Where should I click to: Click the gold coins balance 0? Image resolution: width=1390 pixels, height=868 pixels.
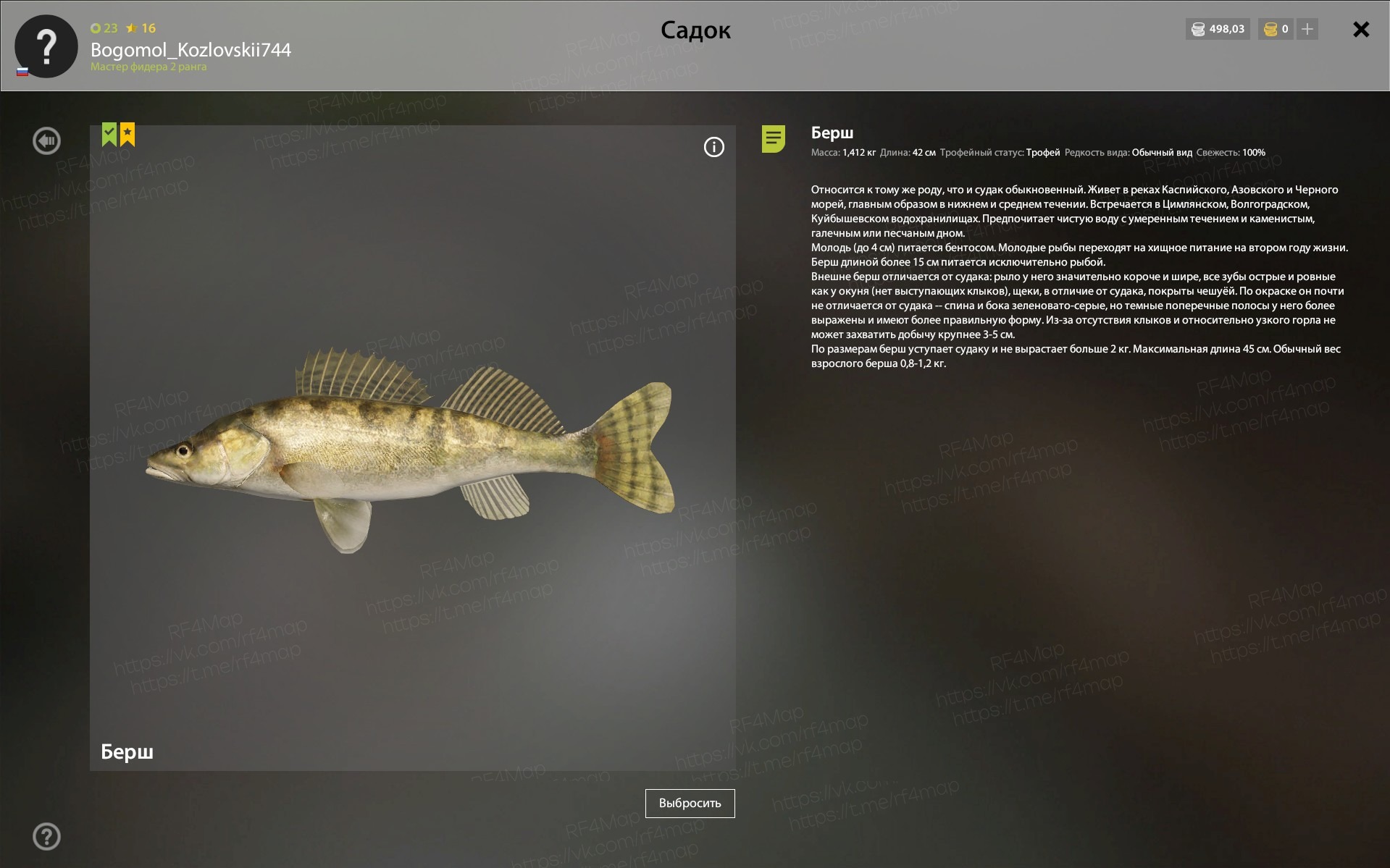coord(1276,29)
